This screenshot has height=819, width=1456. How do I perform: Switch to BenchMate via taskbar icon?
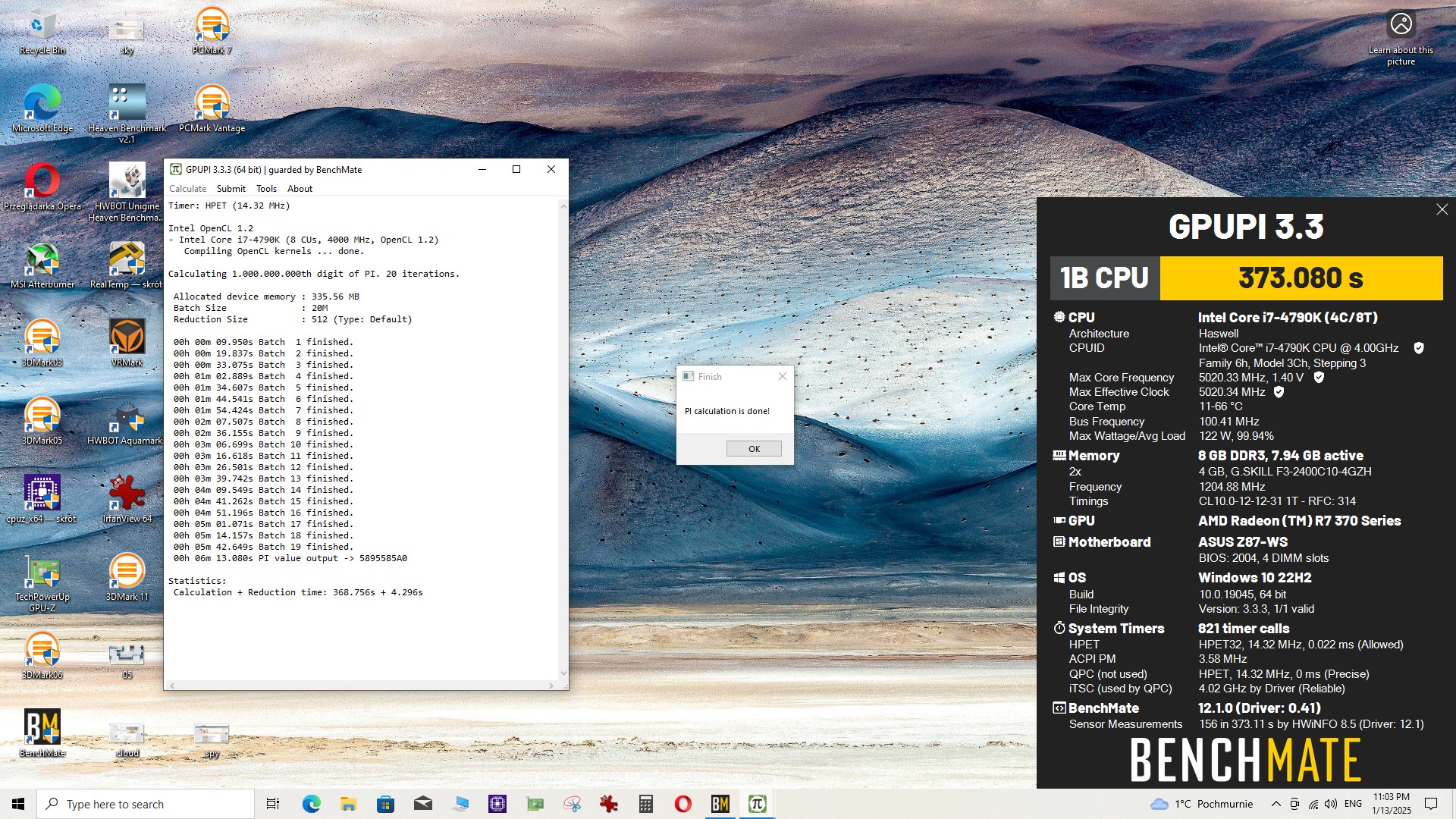pyautogui.click(x=720, y=804)
